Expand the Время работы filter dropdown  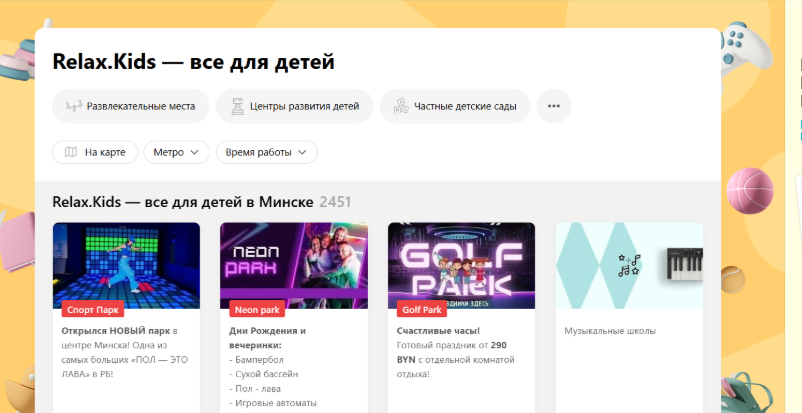(266, 152)
